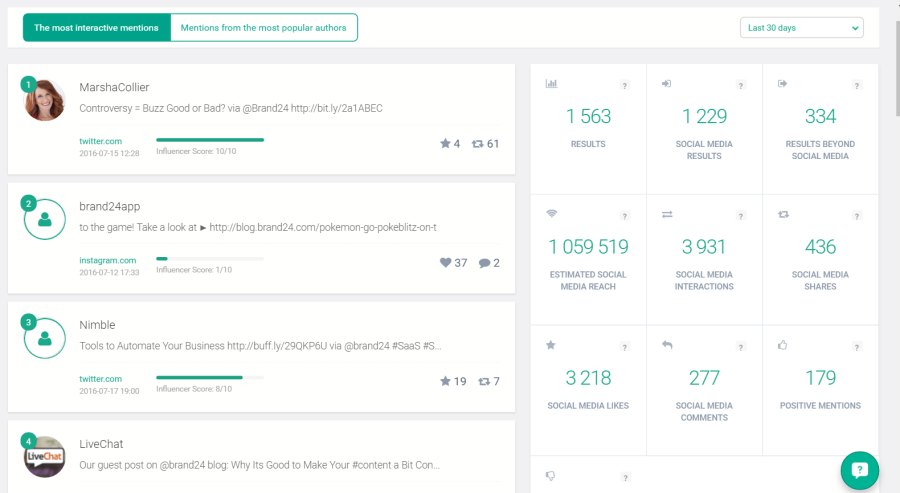The height and width of the screenshot is (493, 900).
Task: Click the 3 218 likes value
Action: point(588,378)
